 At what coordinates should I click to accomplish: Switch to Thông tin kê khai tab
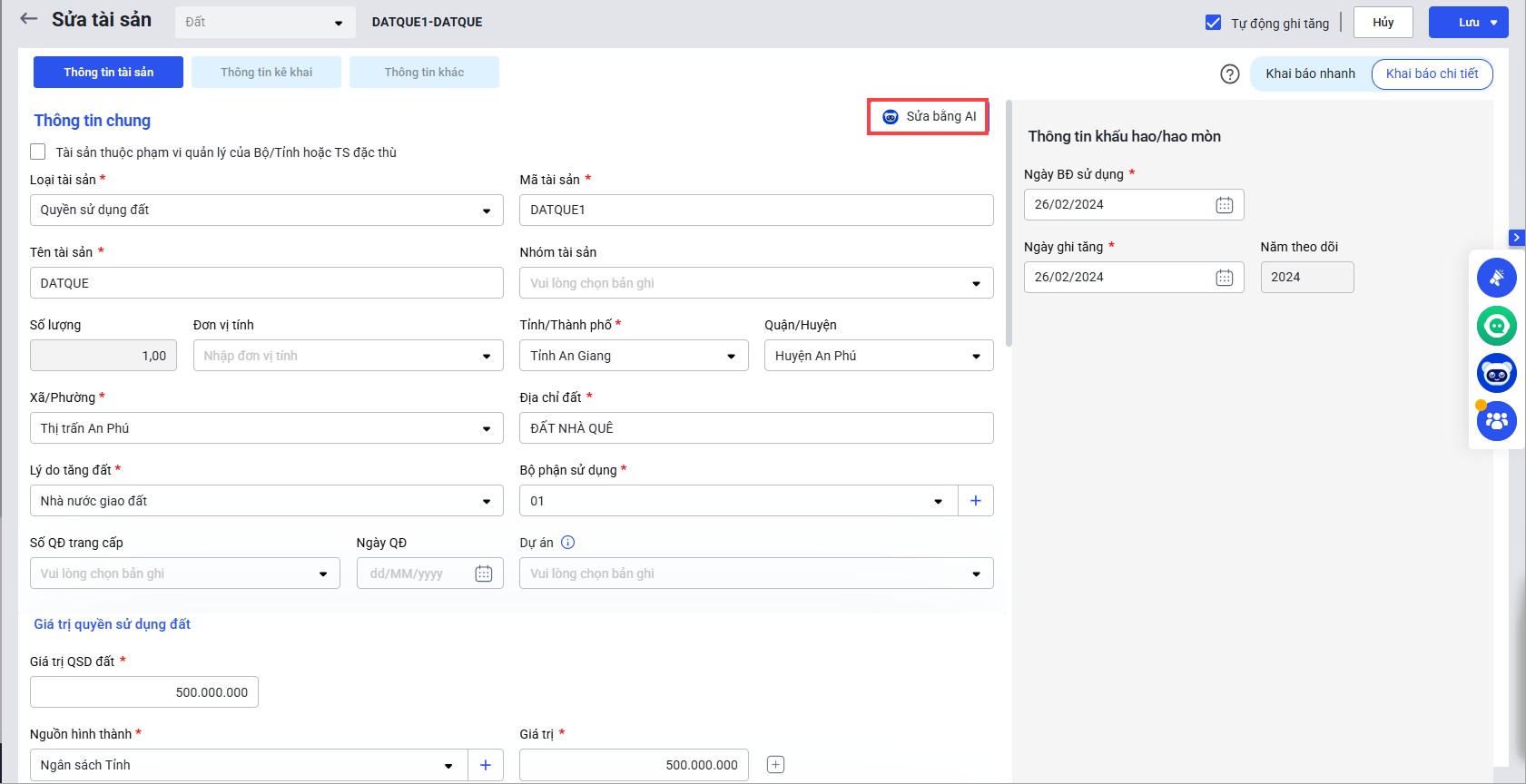tap(266, 73)
